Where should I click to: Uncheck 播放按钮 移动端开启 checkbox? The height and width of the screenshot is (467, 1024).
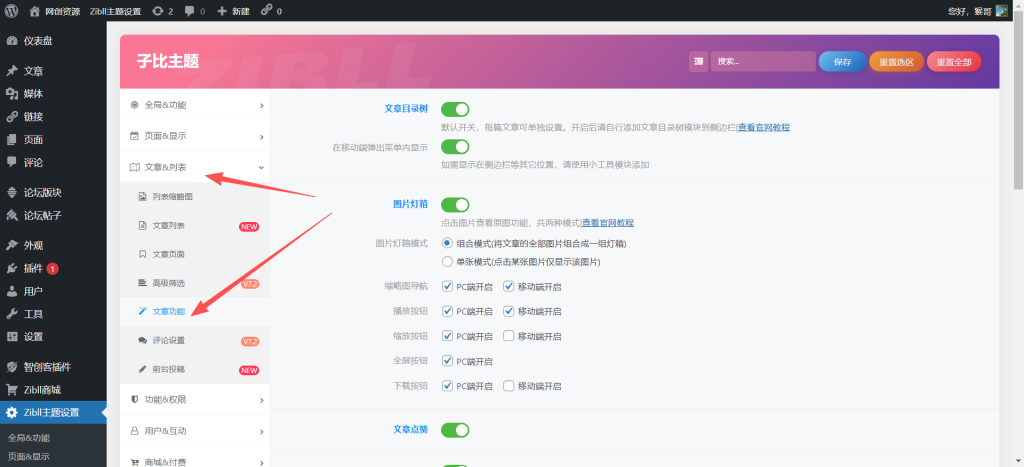[509, 311]
